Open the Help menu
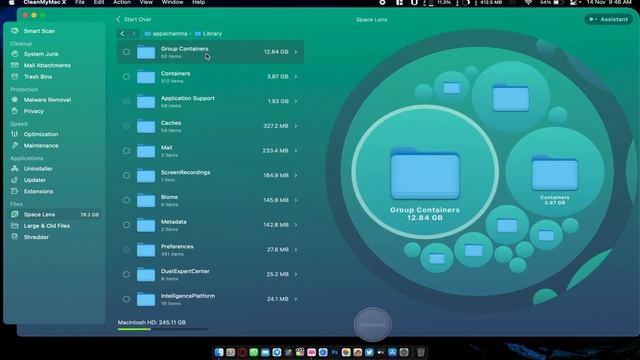The height and width of the screenshot is (360, 640). tap(199, 2)
